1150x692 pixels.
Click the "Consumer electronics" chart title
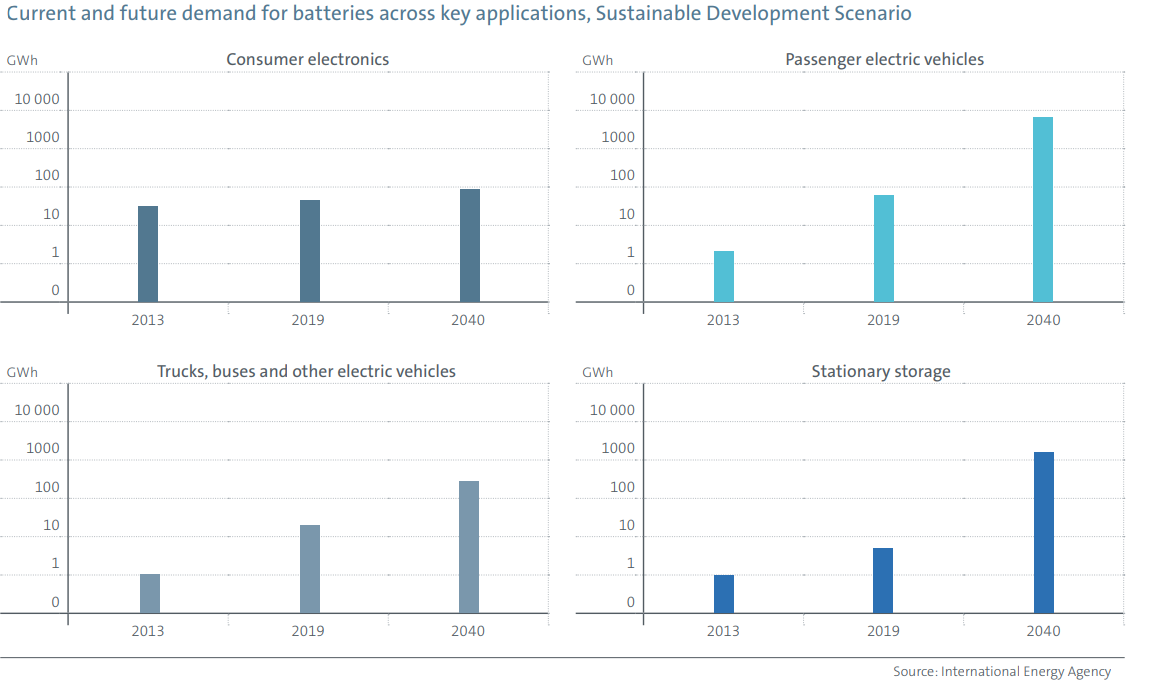(307, 59)
